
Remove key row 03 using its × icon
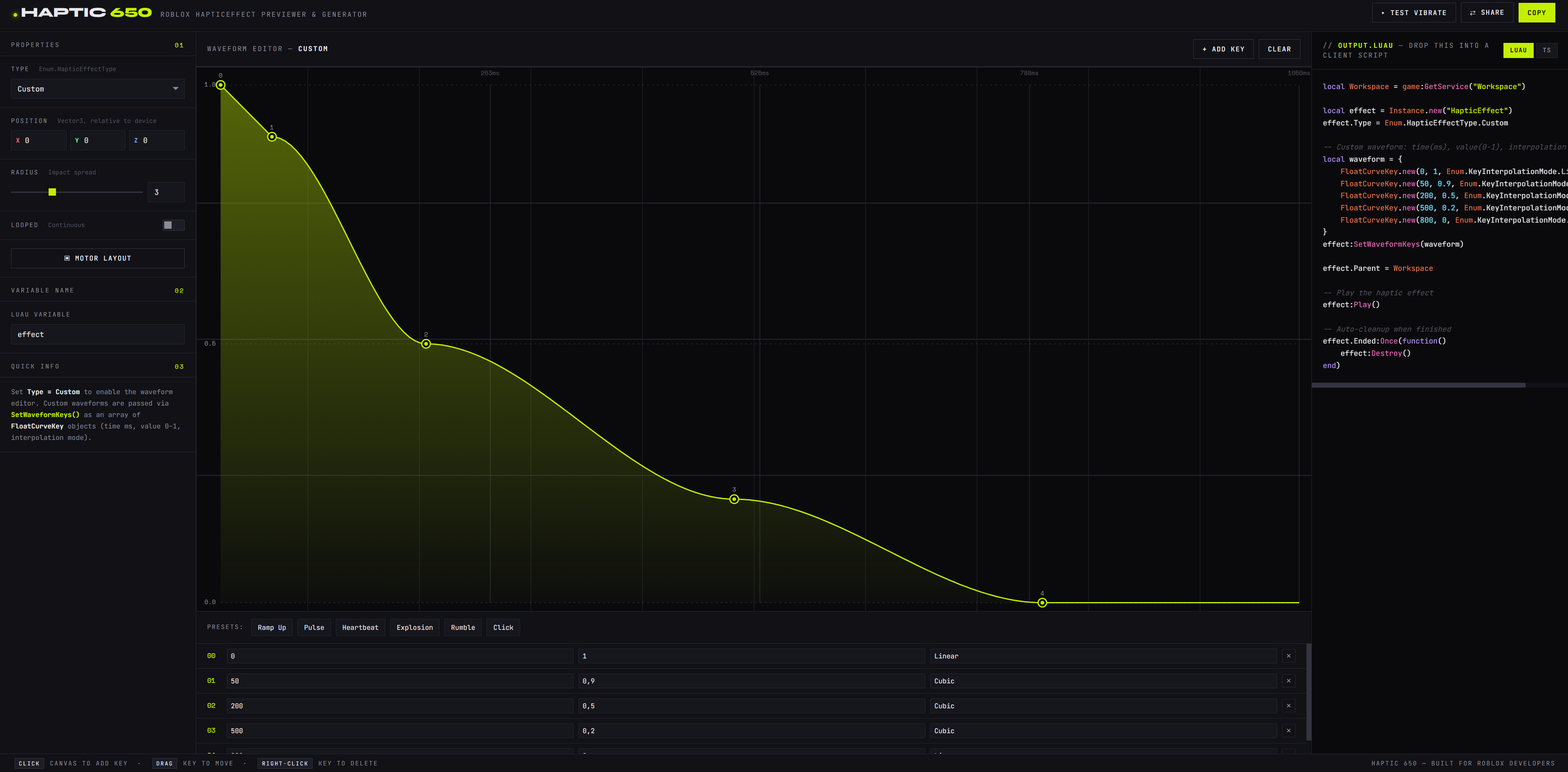[1288, 731]
